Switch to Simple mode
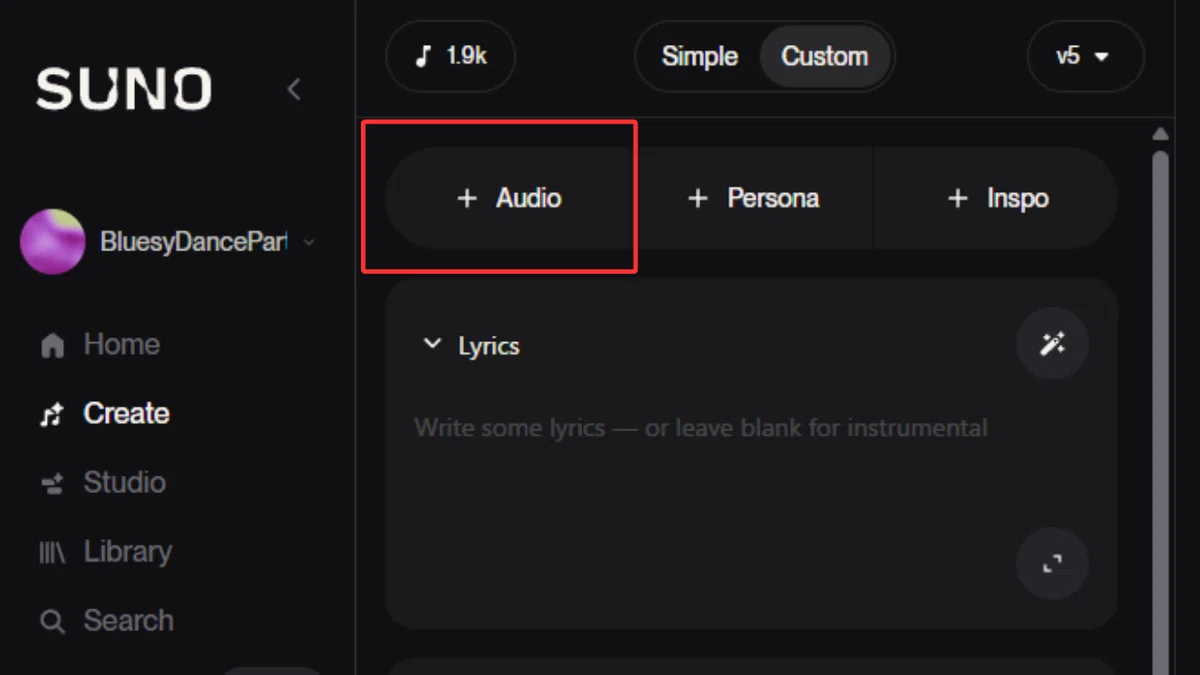1200x675 pixels. [700, 56]
